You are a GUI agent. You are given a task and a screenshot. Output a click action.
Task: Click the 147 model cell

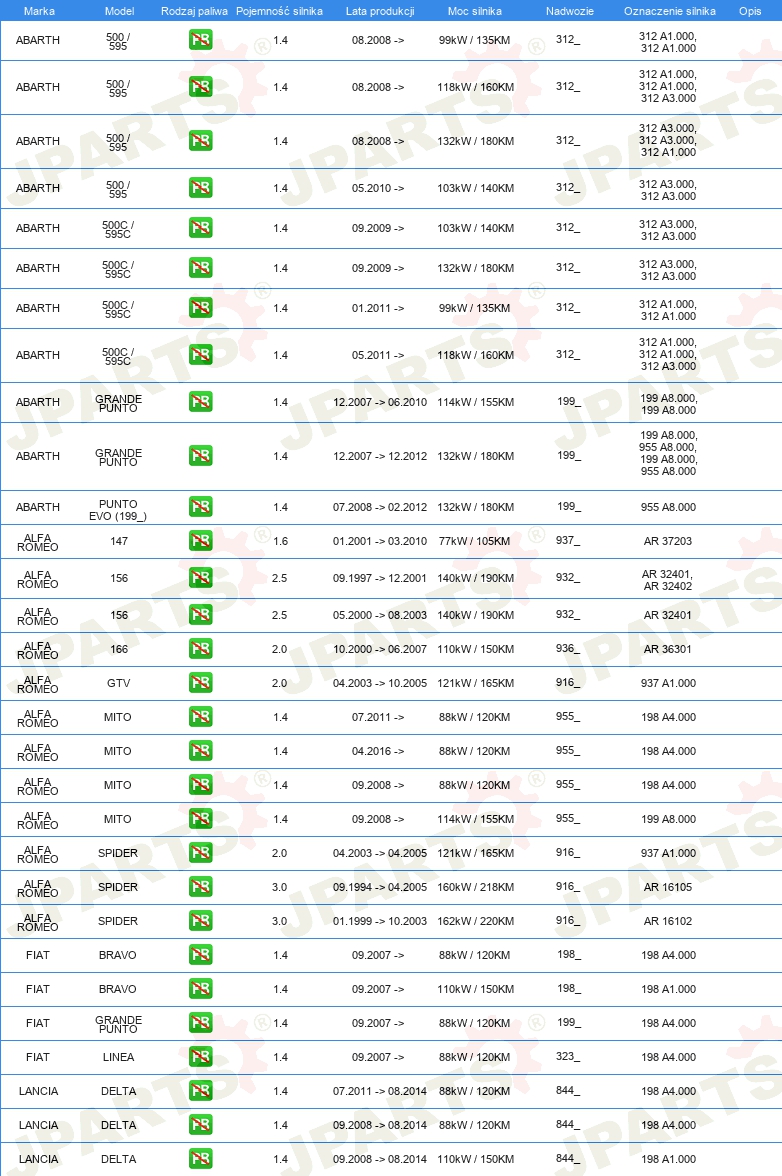coord(119,541)
